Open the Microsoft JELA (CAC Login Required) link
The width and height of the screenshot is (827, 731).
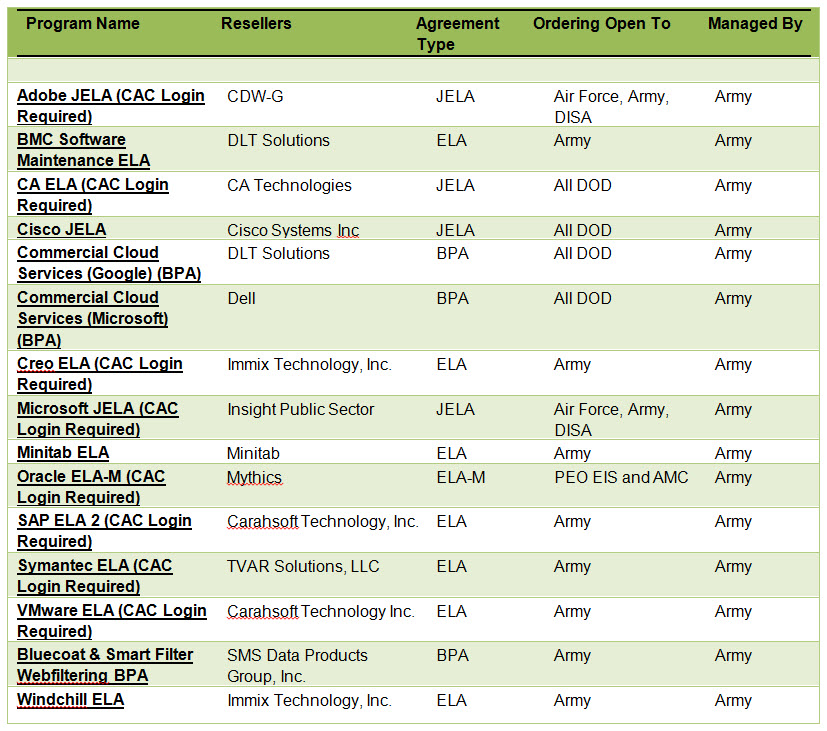click(98, 419)
